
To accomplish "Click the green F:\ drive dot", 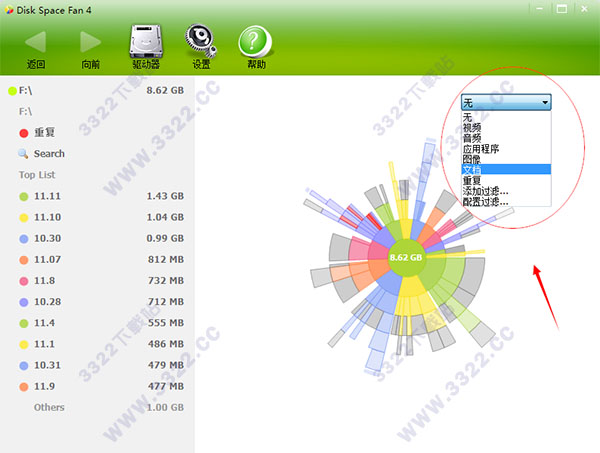I will click(x=12, y=91).
